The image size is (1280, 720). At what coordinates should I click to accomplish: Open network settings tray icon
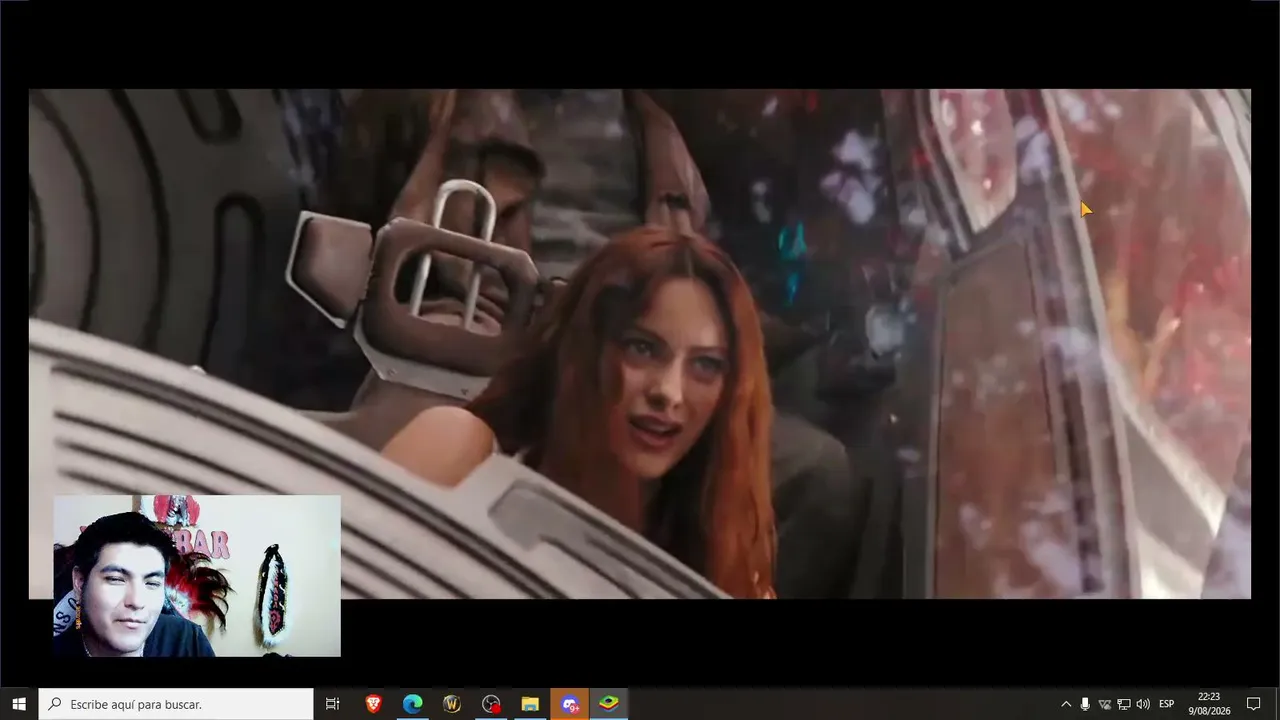pos(1124,704)
